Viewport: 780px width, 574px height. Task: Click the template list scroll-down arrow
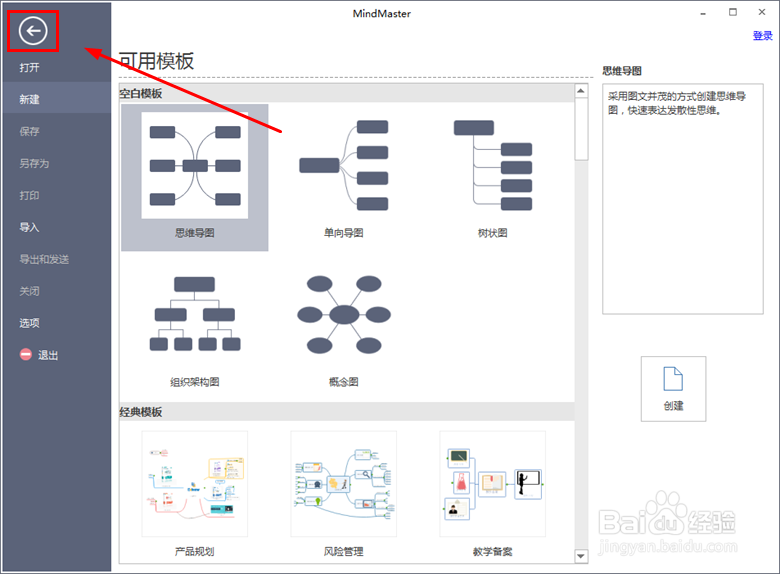(x=581, y=556)
